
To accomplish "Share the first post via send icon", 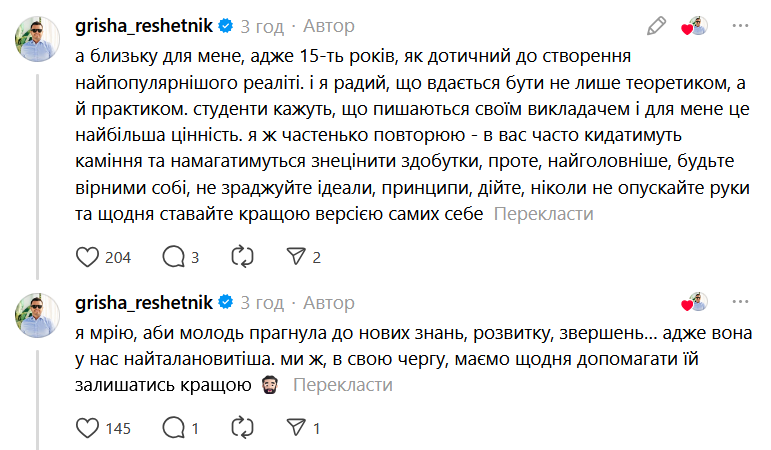I will click(x=295, y=257).
